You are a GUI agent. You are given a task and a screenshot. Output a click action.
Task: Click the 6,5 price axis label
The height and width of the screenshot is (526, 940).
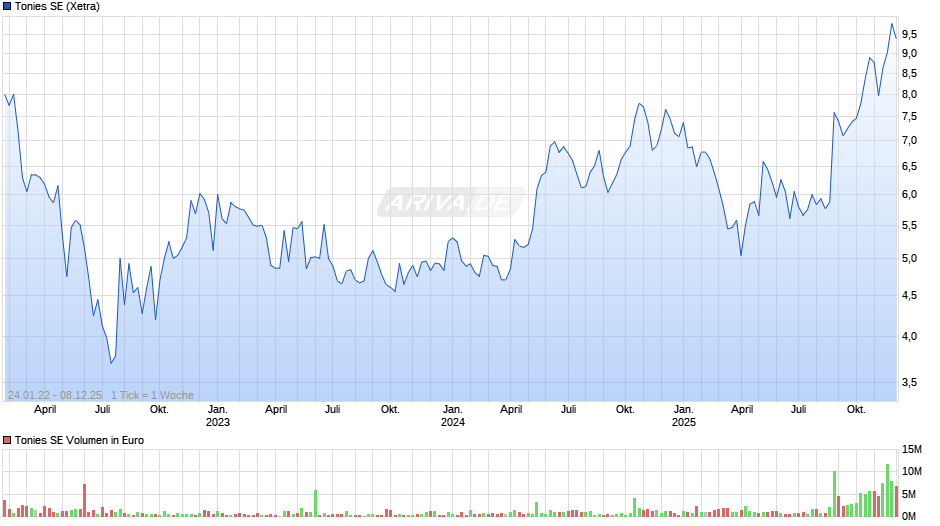909,166
